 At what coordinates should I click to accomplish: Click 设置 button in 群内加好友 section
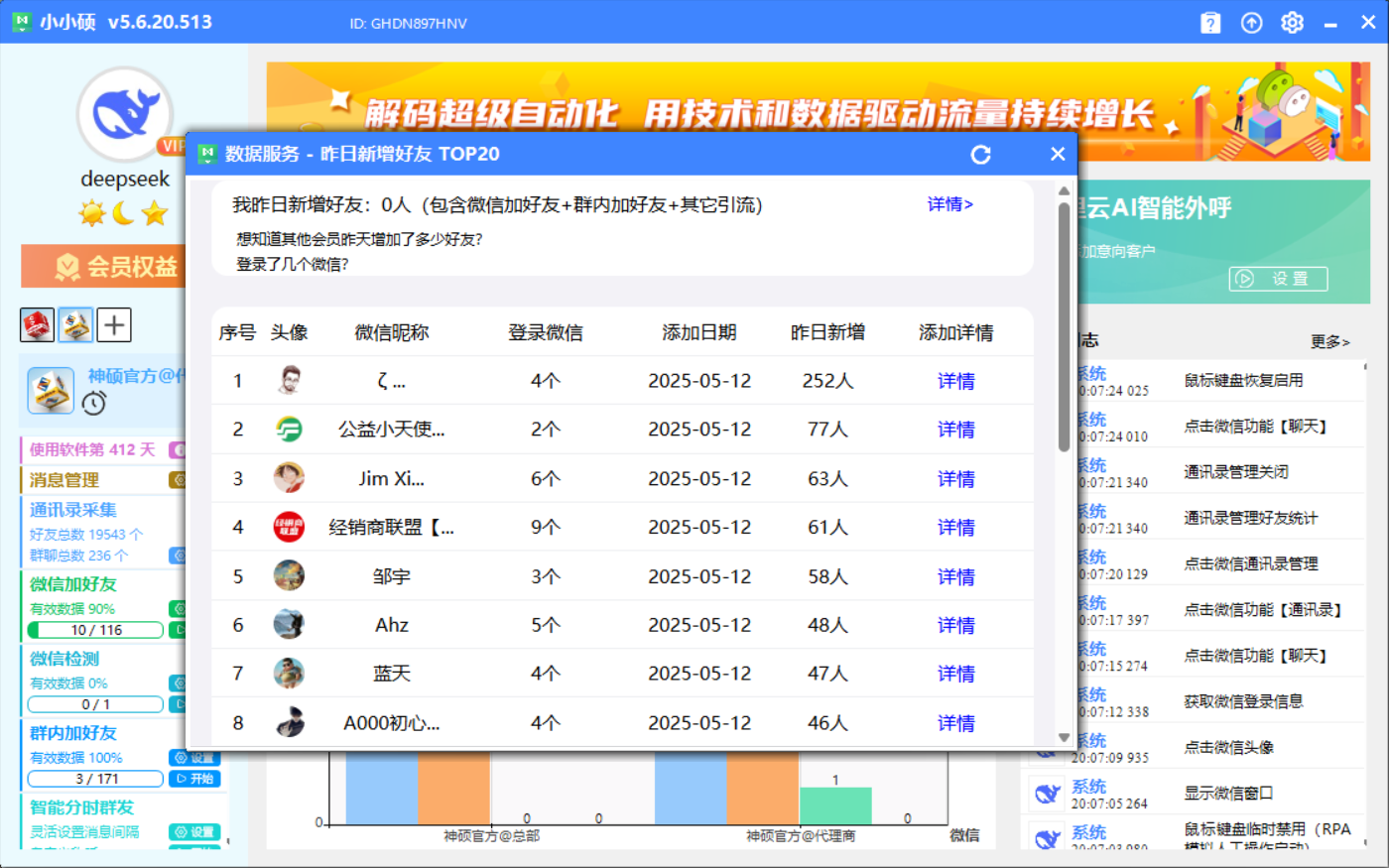[194, 758]
